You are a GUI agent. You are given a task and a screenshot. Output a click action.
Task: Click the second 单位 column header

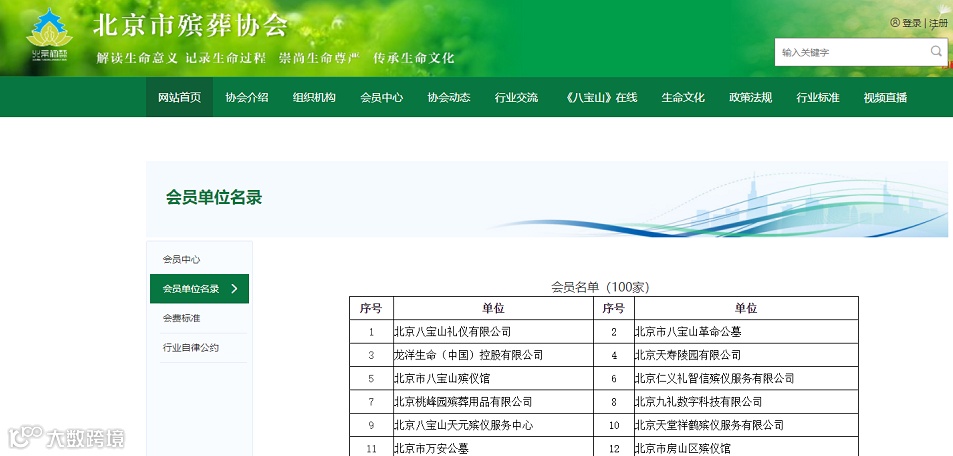746,308
